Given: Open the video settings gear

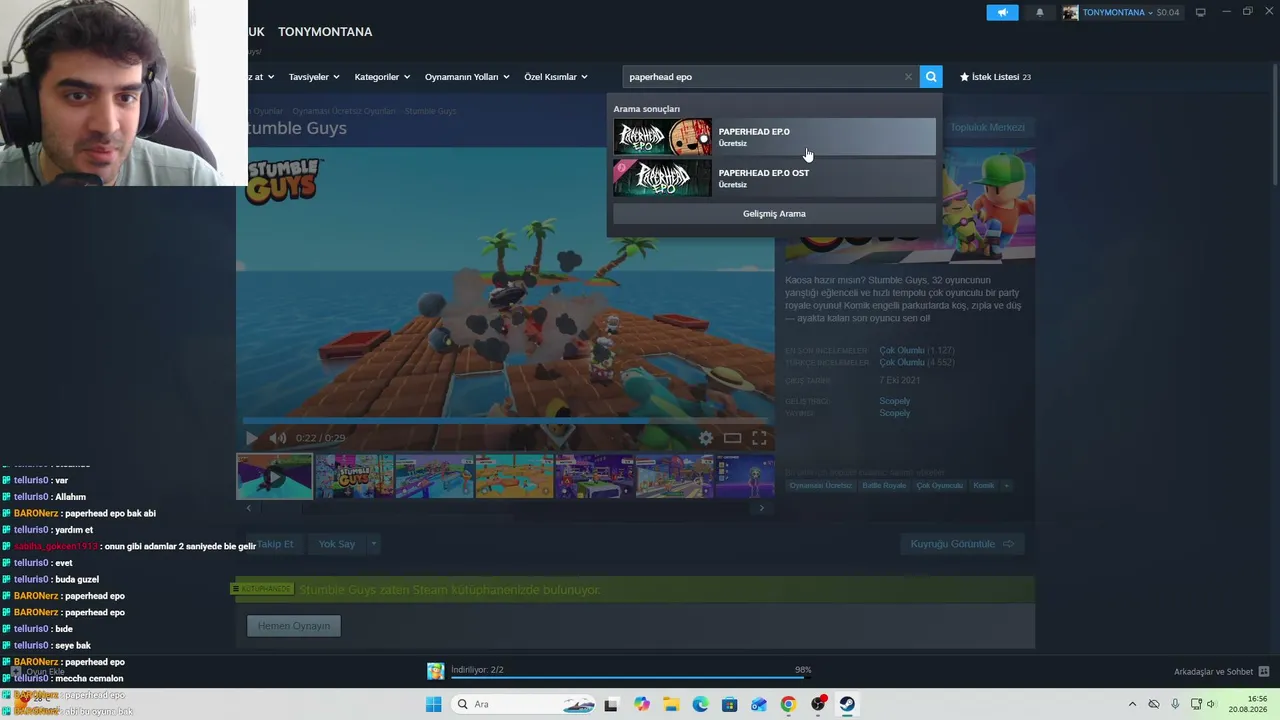Looking at the screenshot, I should click(x=706, y=438).
